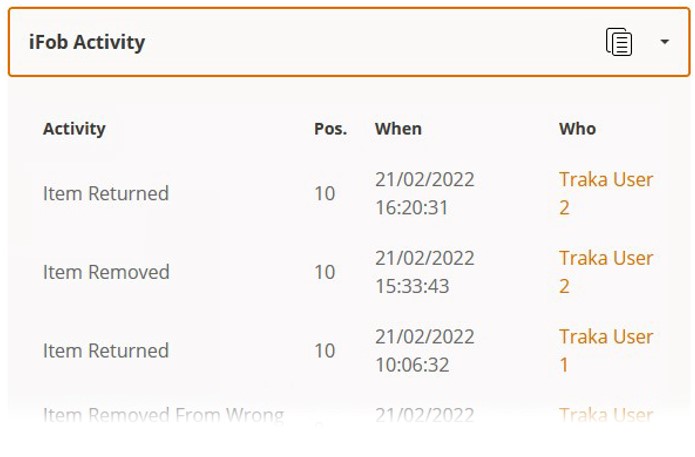Click the copy icon in iFob Activity header
The image size is (695, 457).
tap(619, 42)
